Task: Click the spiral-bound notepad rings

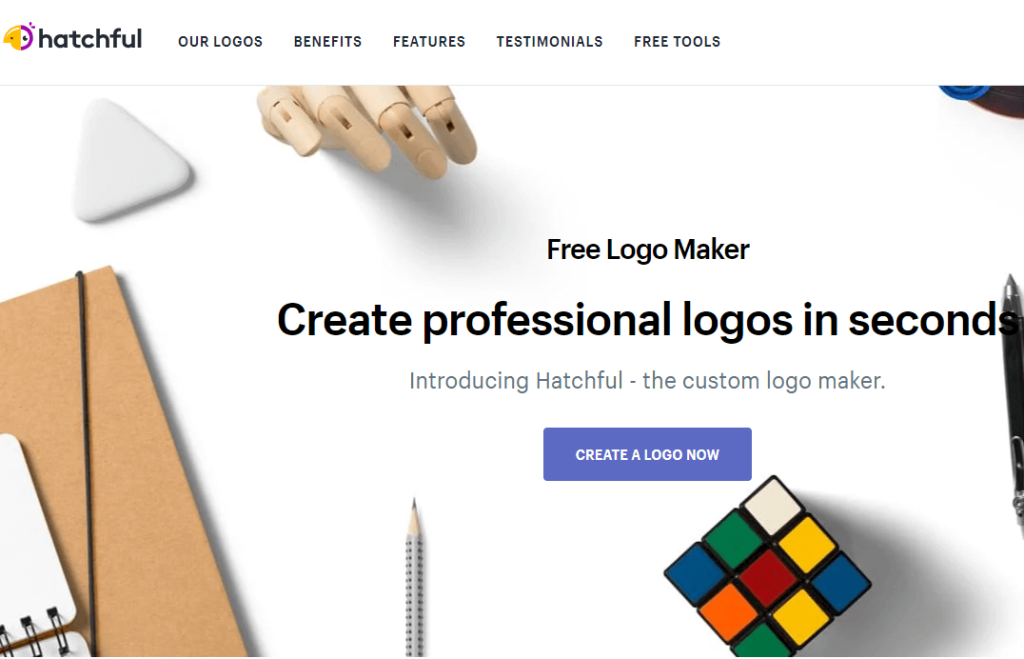Action: [x=33, y=632]
